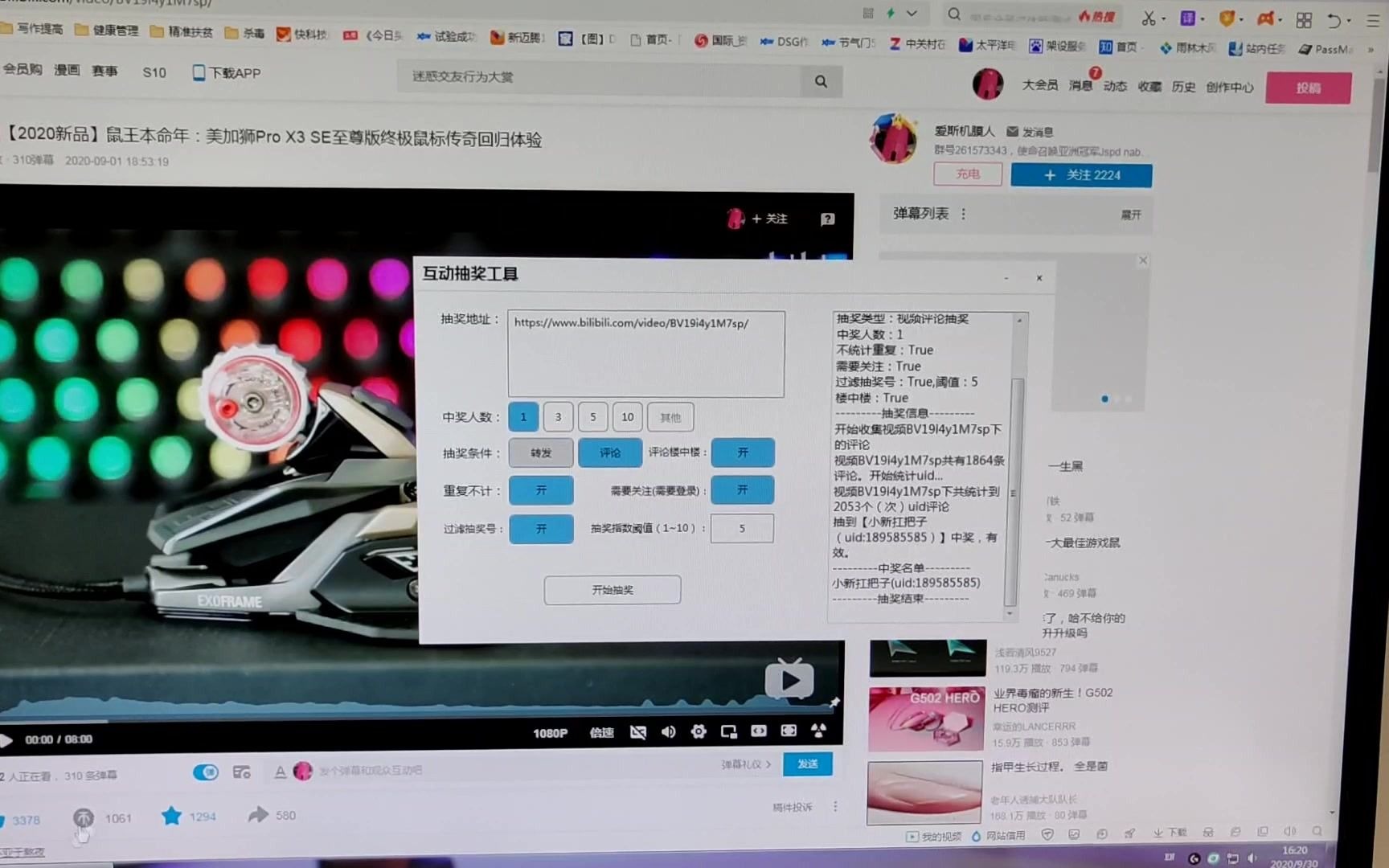
Task: Click the 充电 button
Action: (968, 174)
